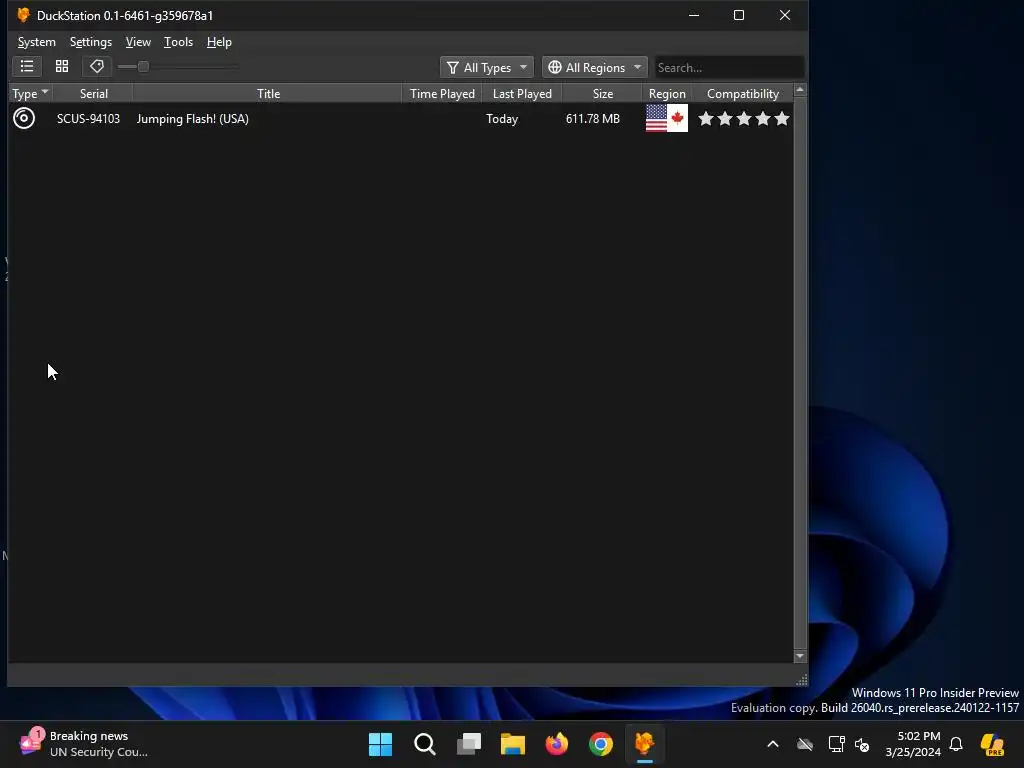Maximize the DuckStation window
The width and height of the screenshot is (1024, 768).
coord(739,15)
